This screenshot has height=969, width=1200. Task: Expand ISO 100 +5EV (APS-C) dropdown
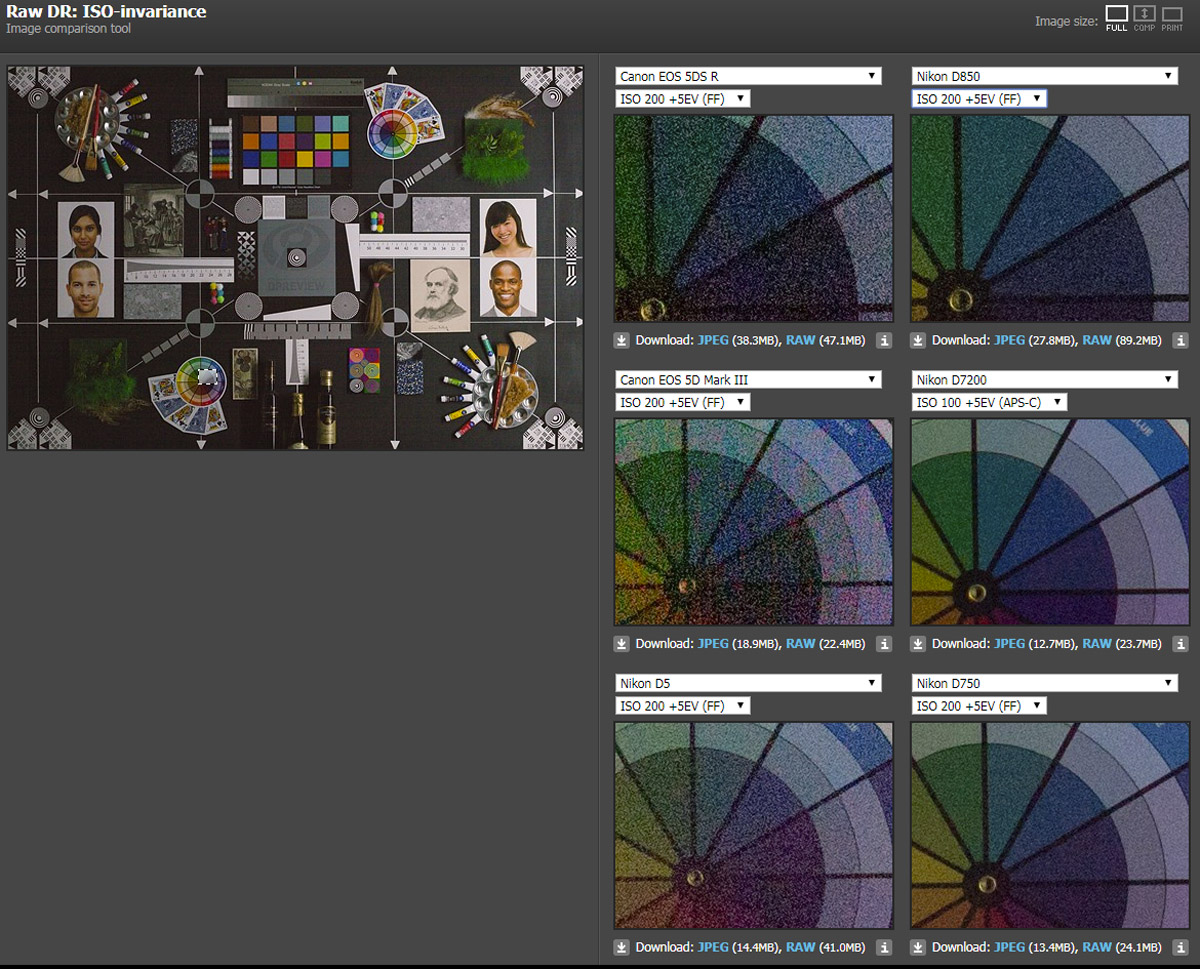pos(990,402)
